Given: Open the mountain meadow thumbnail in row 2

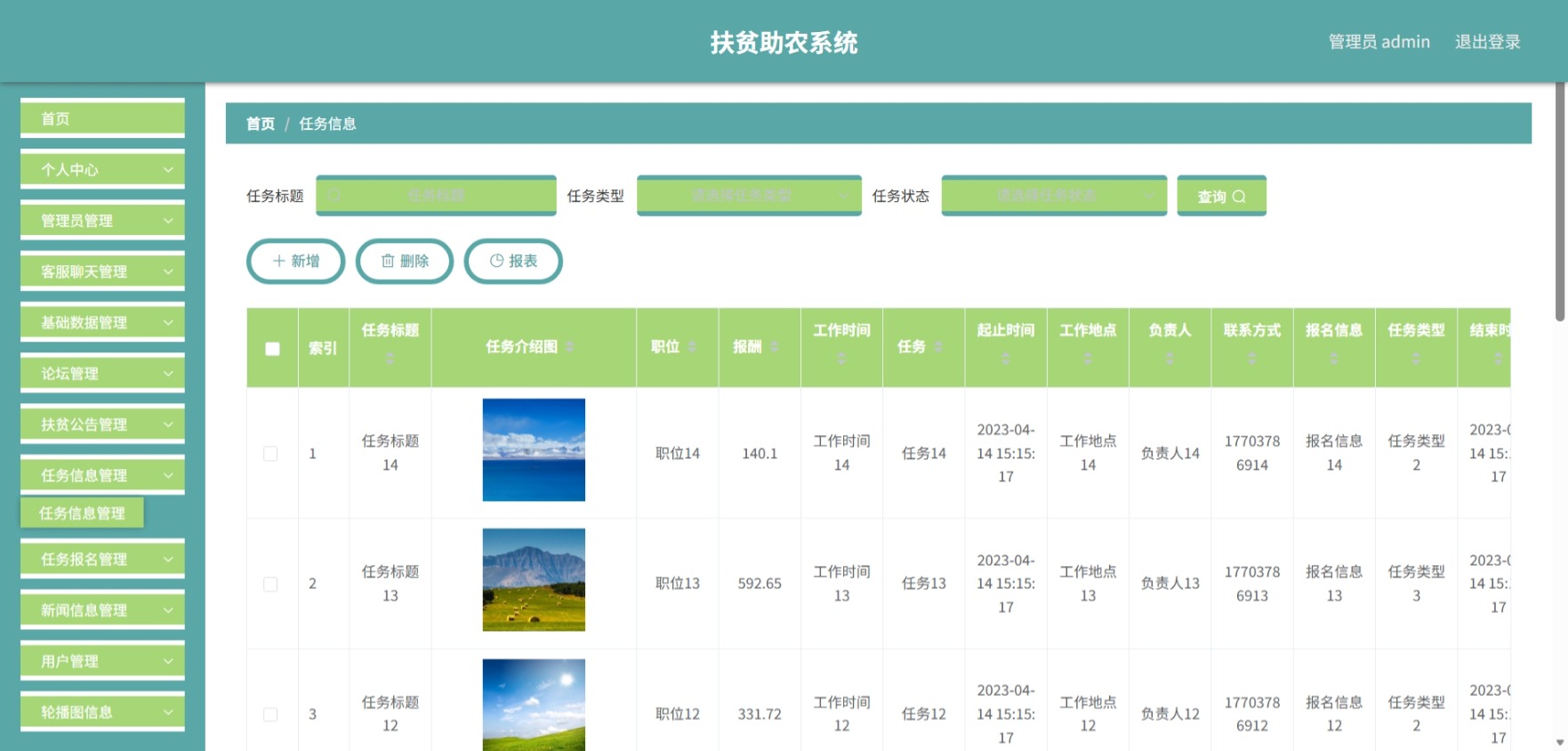Looking at the screenshot, I should pyautogui.click(x=534, y=579).
